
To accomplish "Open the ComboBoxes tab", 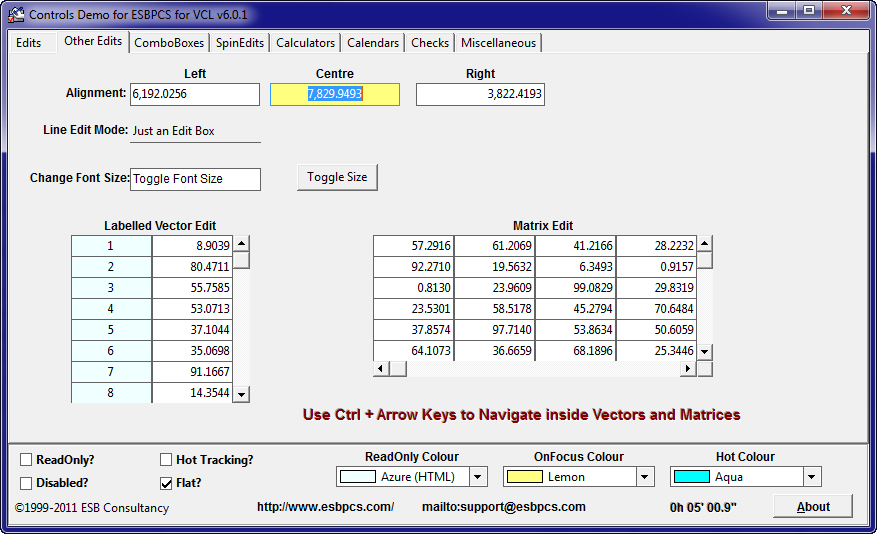I will [169, 43].
